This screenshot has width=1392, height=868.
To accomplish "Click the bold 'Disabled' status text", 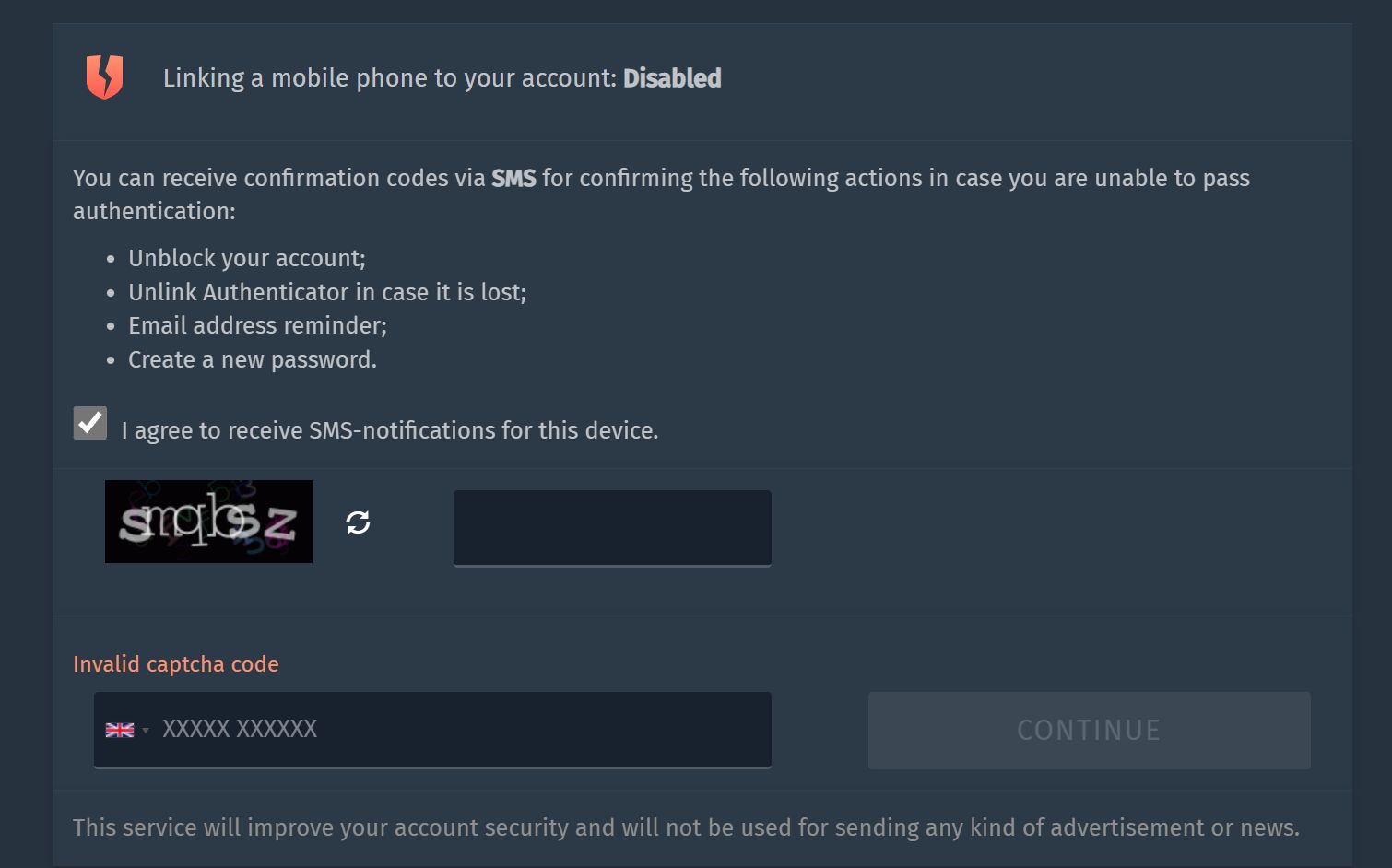I will coord(672,78).
